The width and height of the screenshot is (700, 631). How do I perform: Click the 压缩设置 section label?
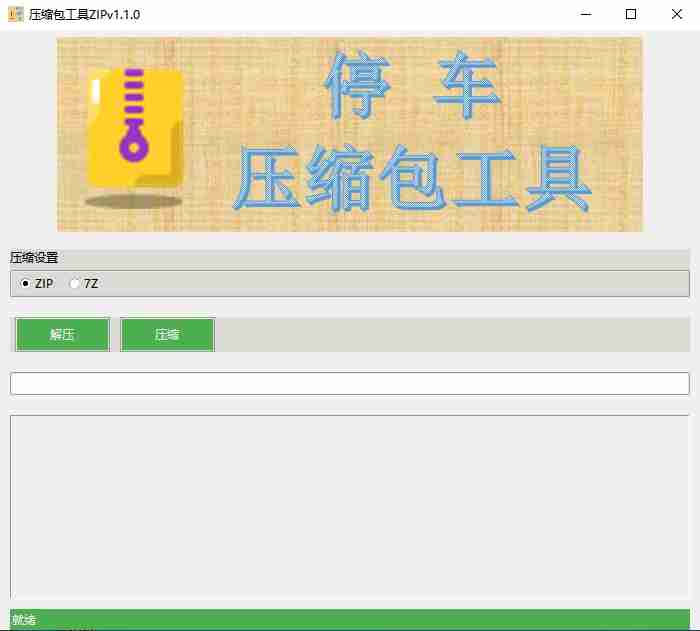pyautogui.click(x=34, y=258)
